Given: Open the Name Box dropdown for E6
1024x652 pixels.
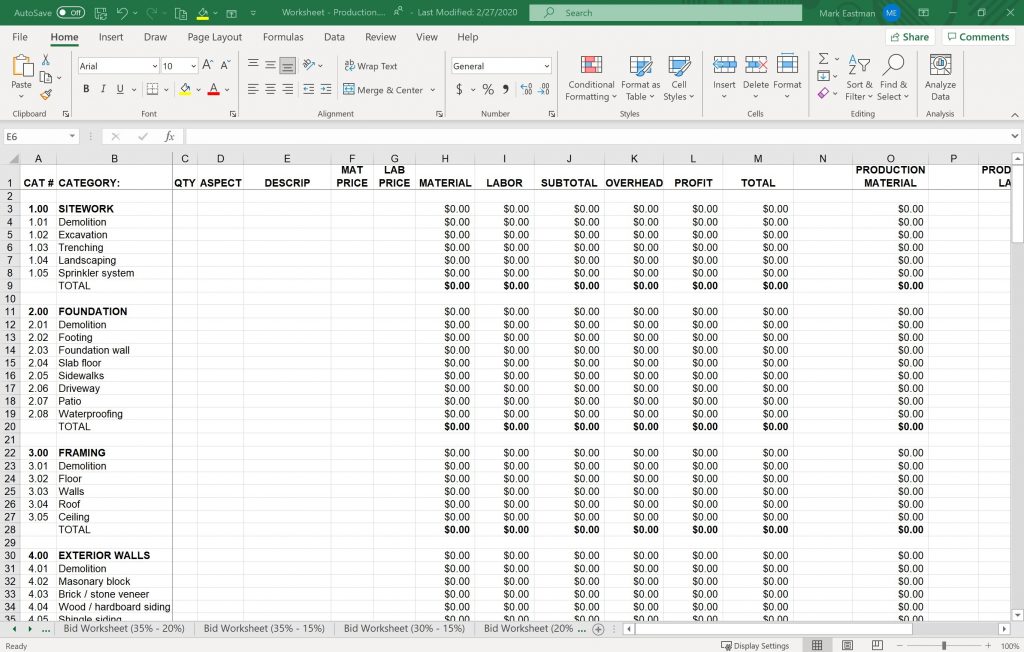Looking at the screenshot, I should [73, 136].
